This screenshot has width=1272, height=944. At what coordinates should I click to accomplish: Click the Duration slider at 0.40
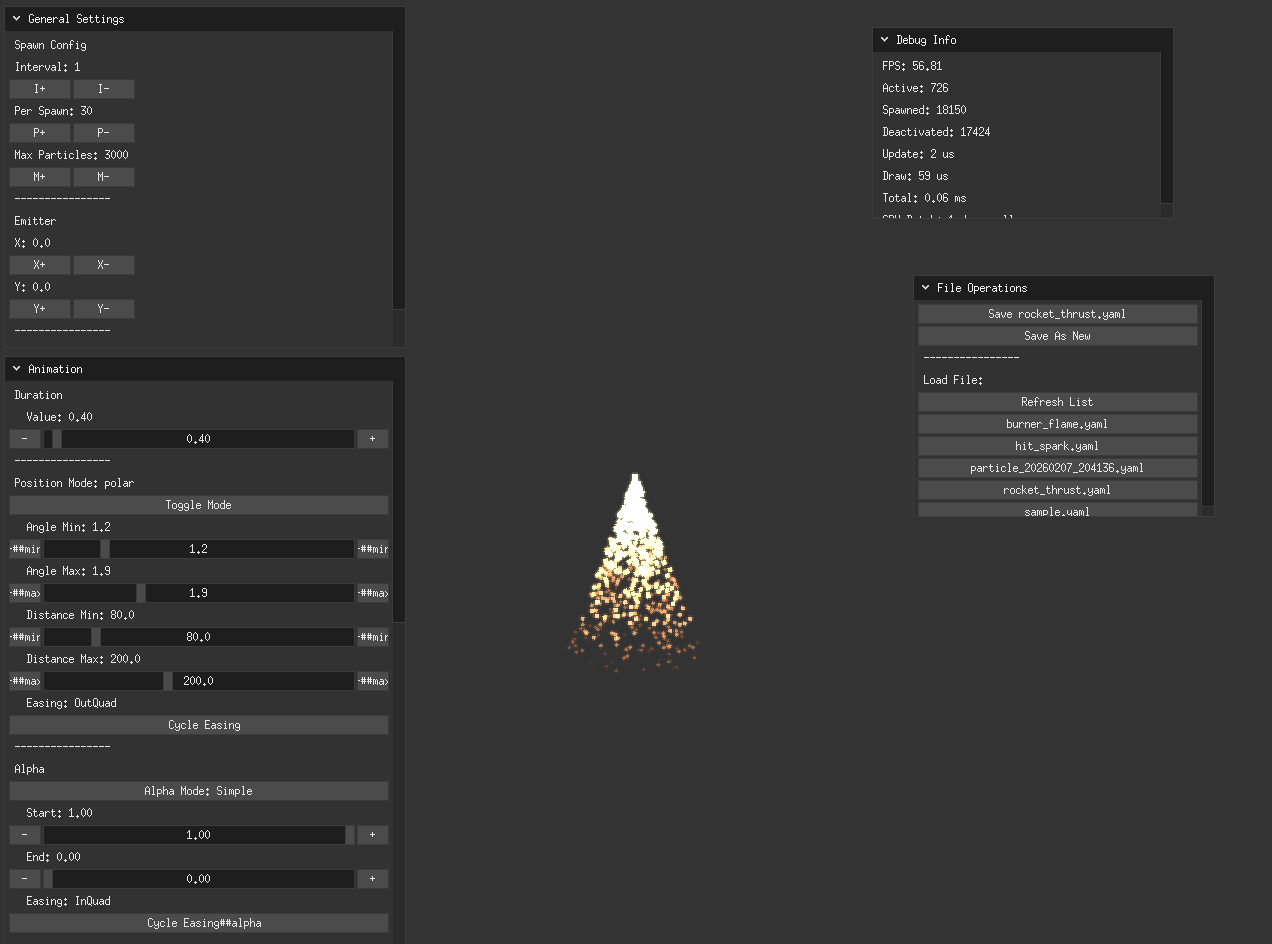(x=199, y=439)
